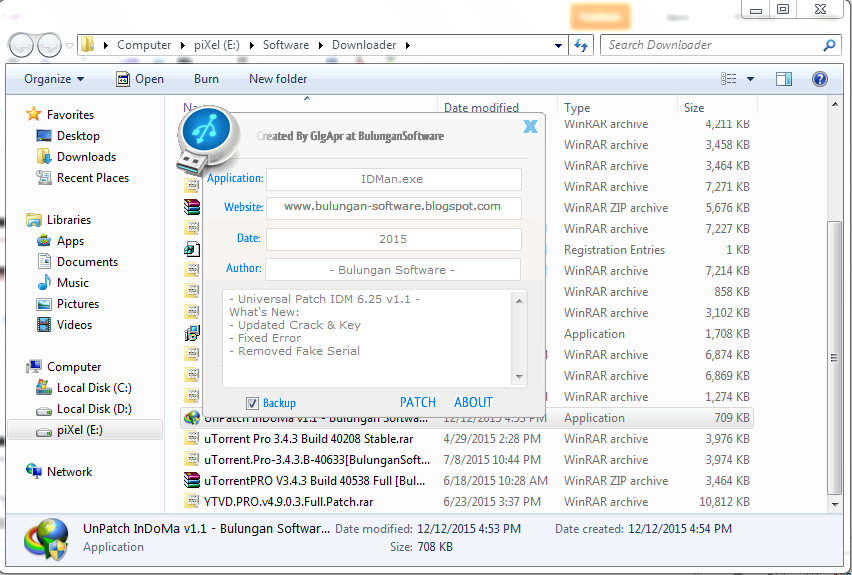852x575 pixels.
Task: Click the Website field
Action: click(x=393, y=208)
